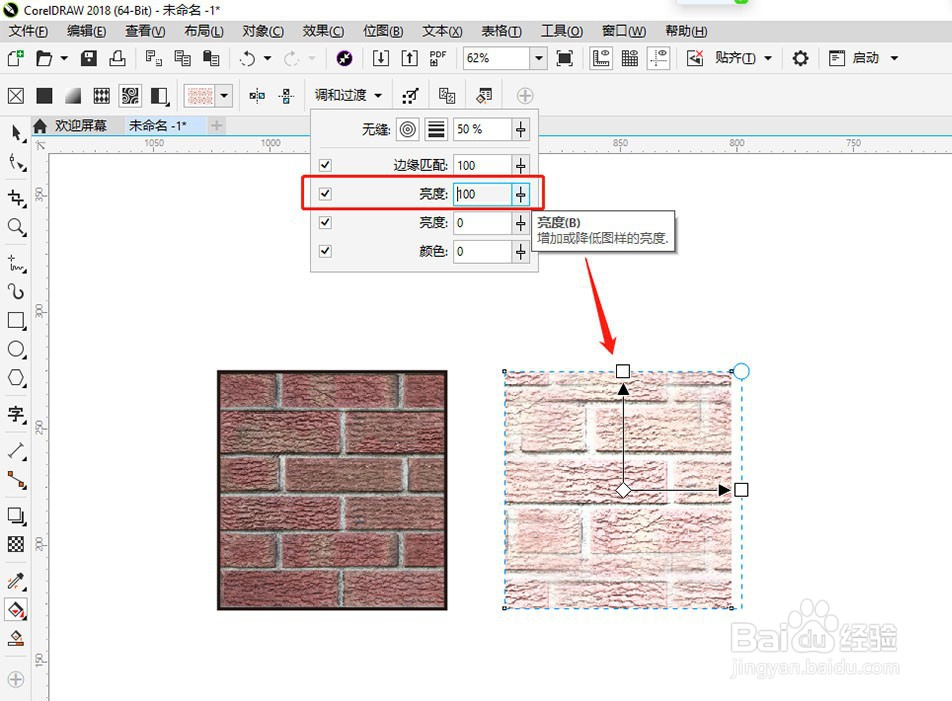This screenshot has height=701, width=952.
Task: Select radial seamless blend toggle
Action: point(408,129)
